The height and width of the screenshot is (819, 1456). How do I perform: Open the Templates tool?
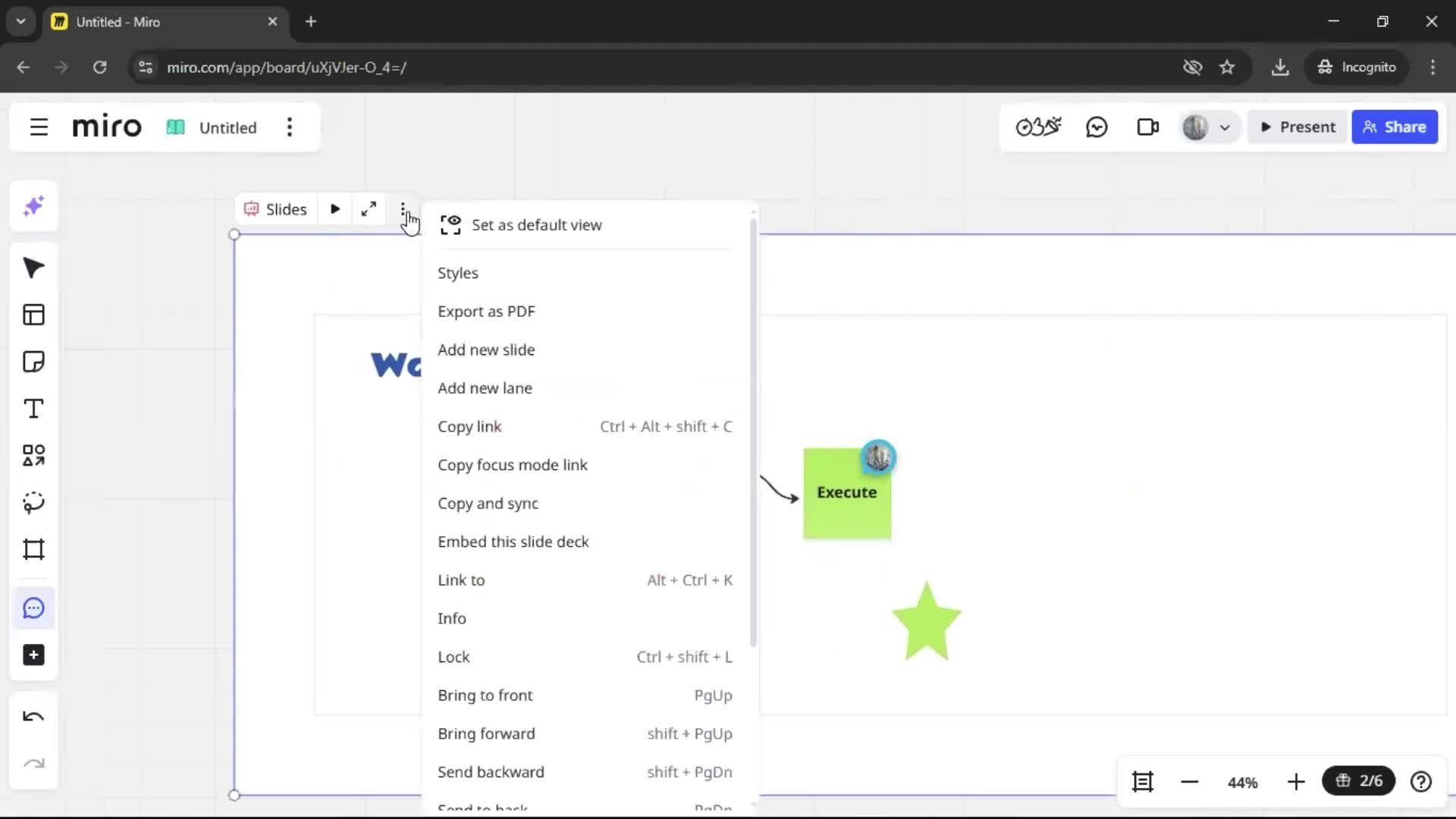[x=33, y=315]
